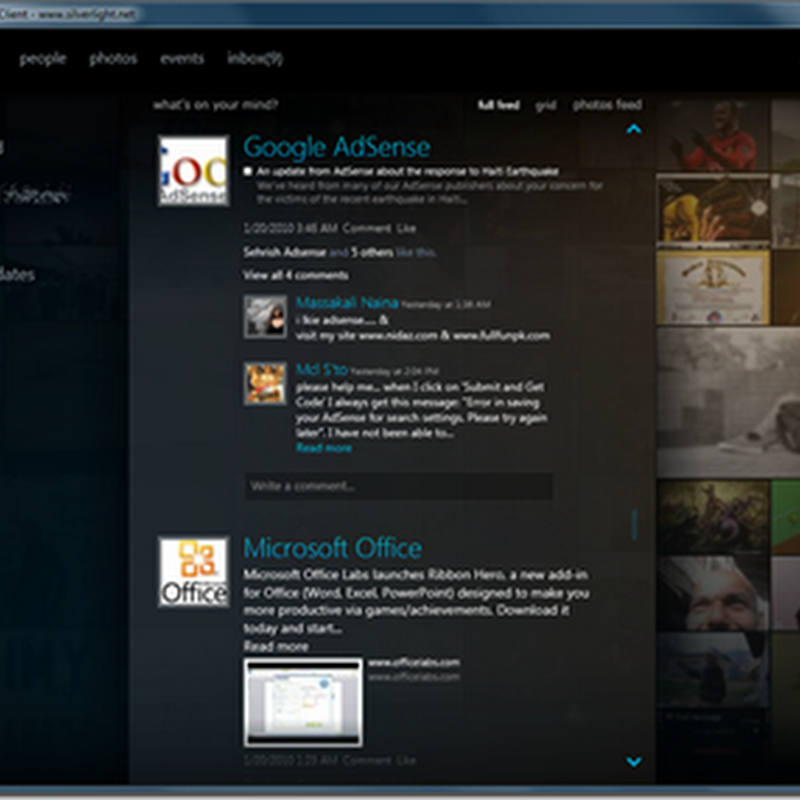This screenshot has height=800, width=800.
Task: Open the photos section
Action: tap(113, 59)
